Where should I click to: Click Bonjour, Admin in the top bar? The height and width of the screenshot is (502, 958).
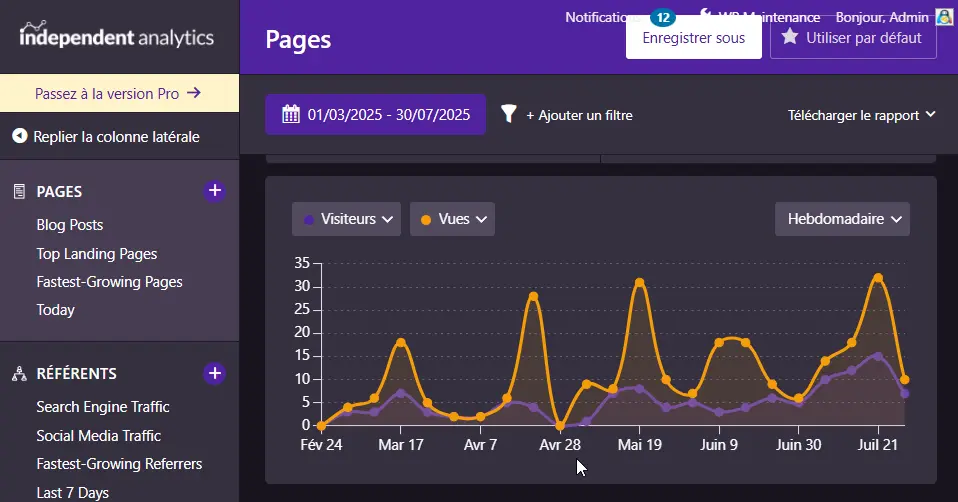tap(882, 17)
